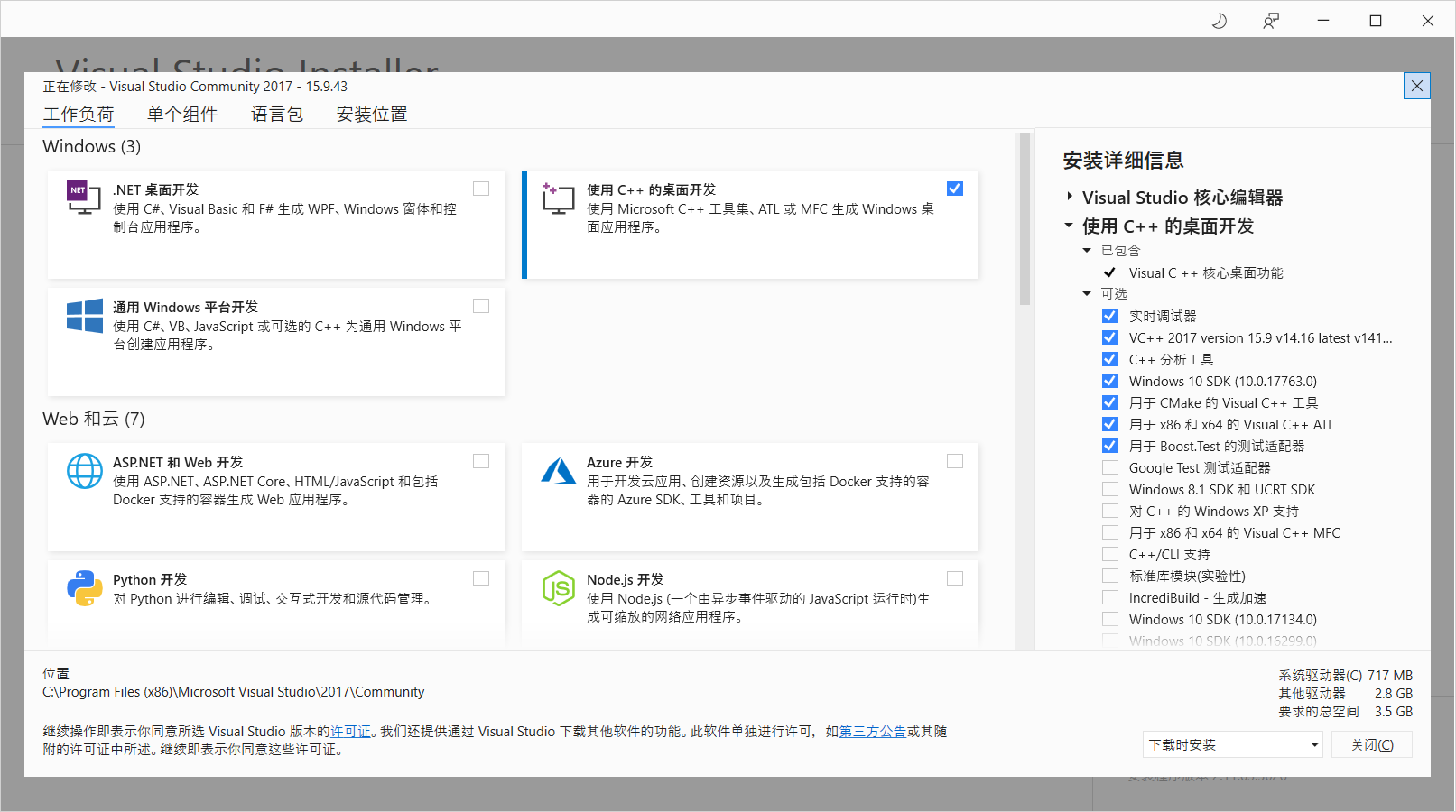1456x812 pixels.
Task: Expand the Visual Studio 核心编辑器 section
Action: [x=1069, y=197]
